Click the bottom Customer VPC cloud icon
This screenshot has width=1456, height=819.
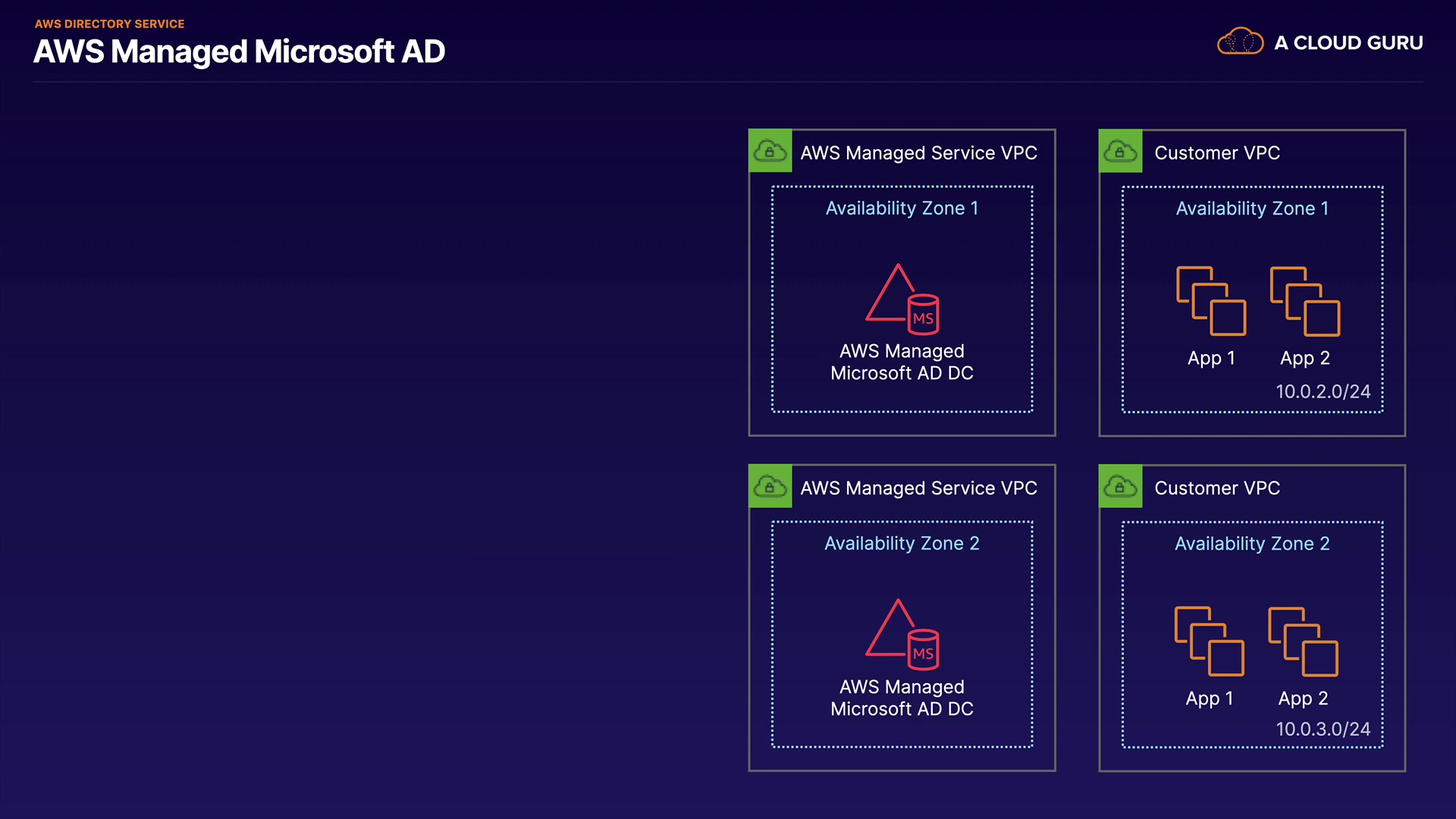[x=1121, y=487]
